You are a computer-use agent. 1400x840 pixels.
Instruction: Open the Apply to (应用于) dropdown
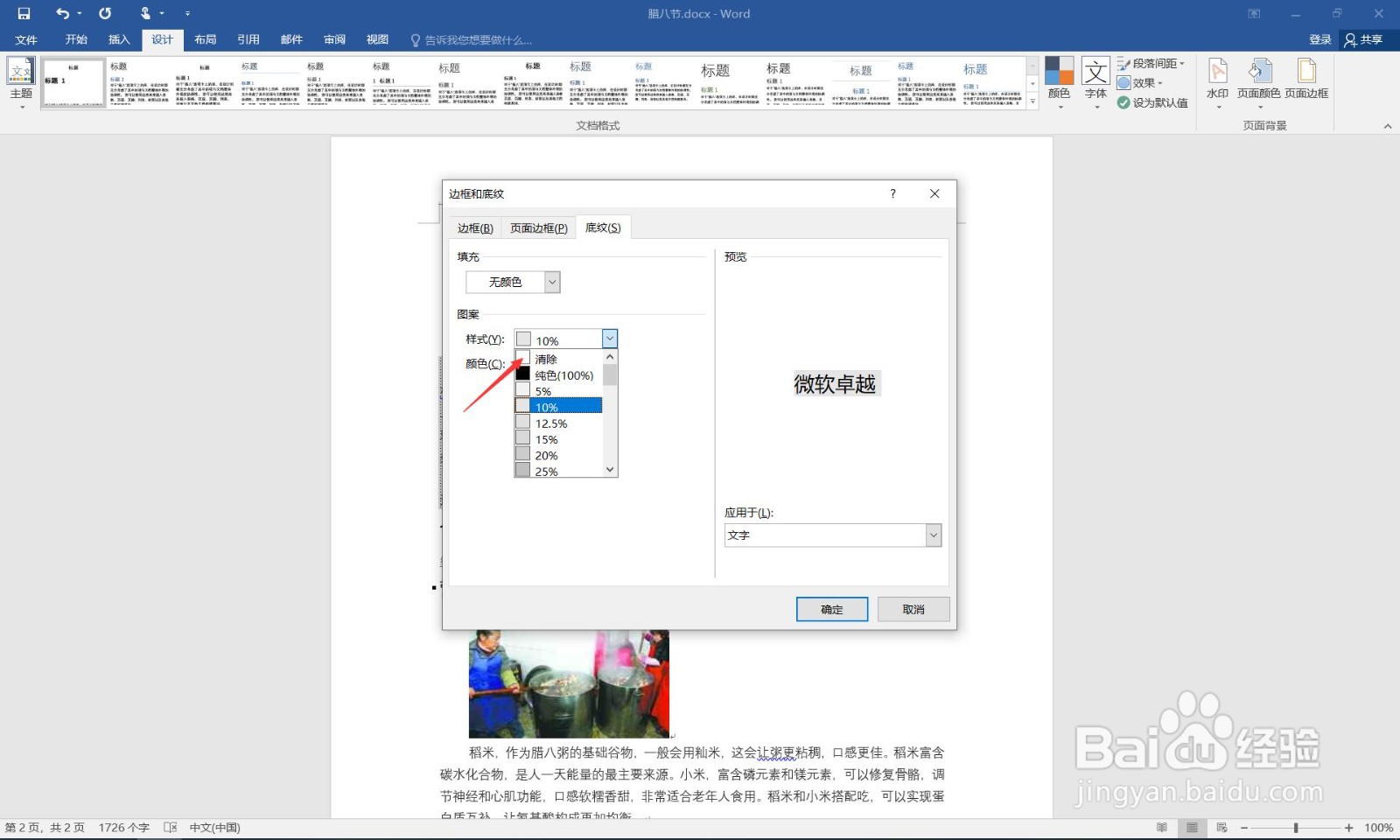coord(833,535)
